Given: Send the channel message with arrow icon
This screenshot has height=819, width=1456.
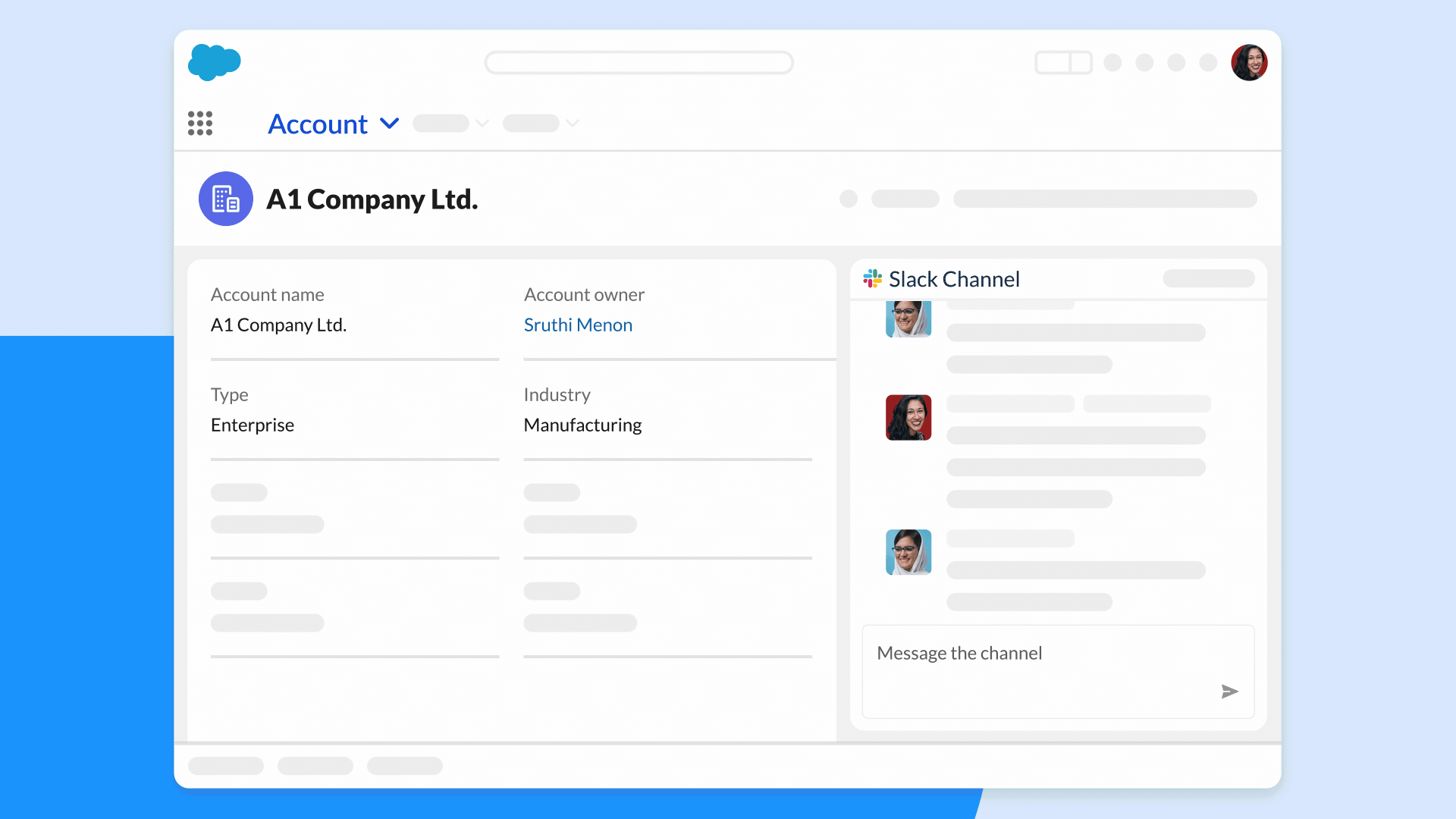Looking at the screenshot, I should [1229, 692].
